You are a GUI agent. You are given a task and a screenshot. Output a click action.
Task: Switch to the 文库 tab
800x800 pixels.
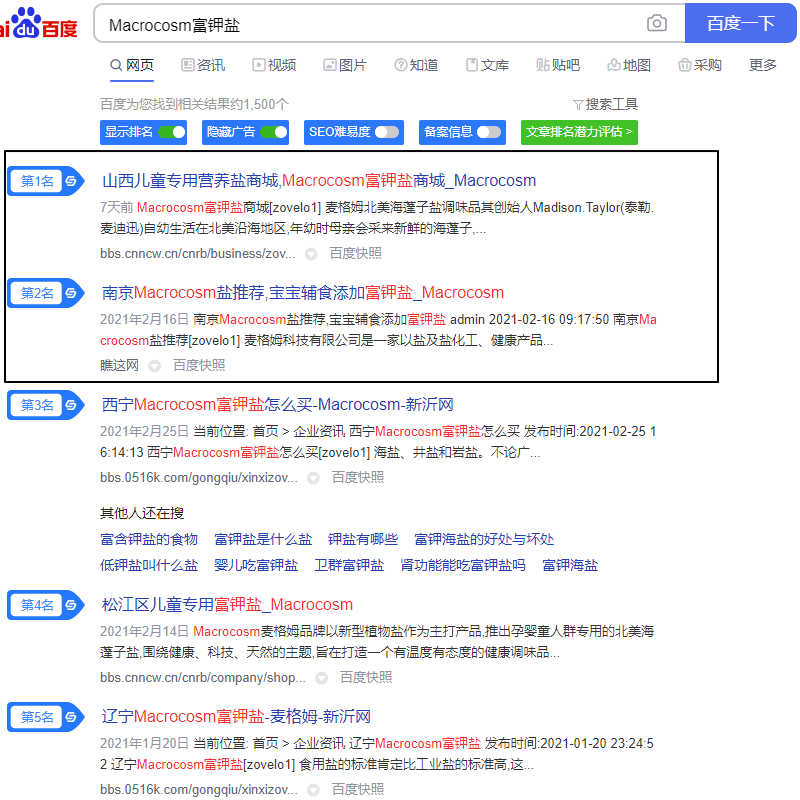(487, 65)
